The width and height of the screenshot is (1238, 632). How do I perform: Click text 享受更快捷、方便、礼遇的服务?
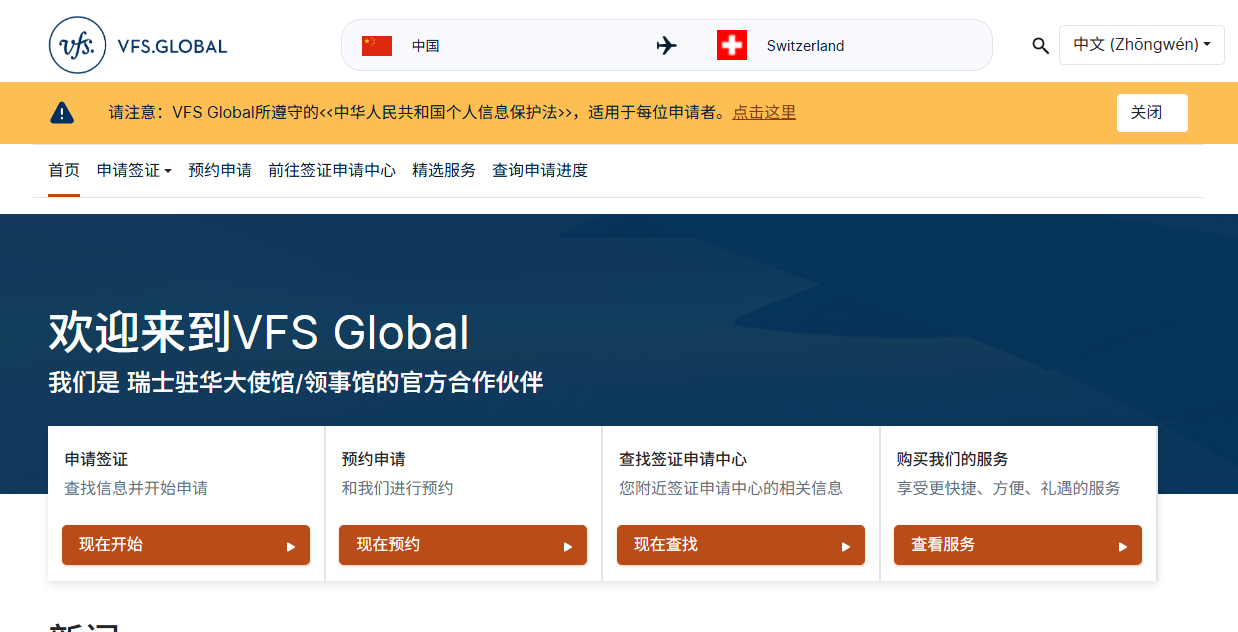coord(1008,489)
